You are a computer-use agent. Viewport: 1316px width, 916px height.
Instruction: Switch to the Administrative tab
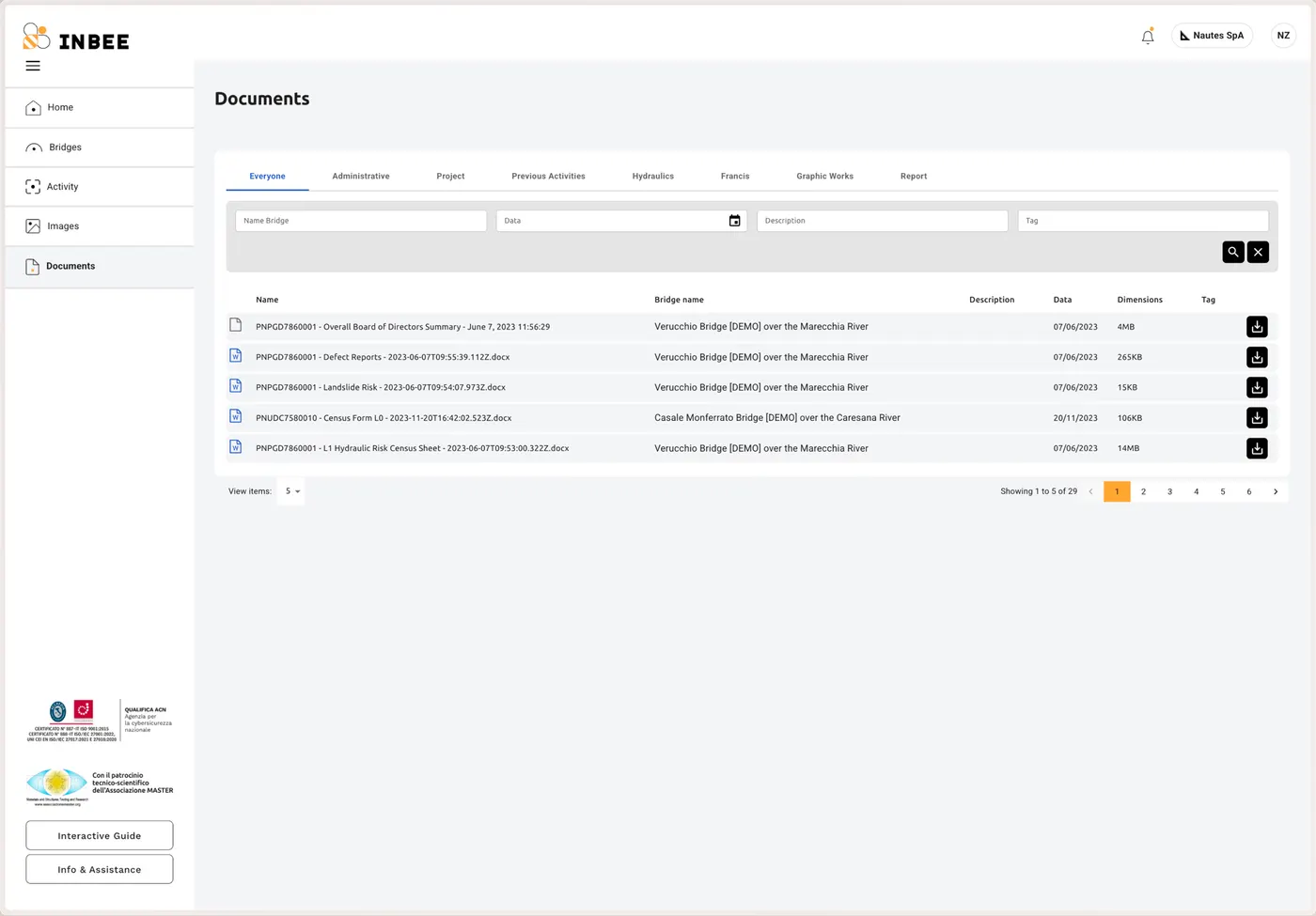click(x=361, y=177)
